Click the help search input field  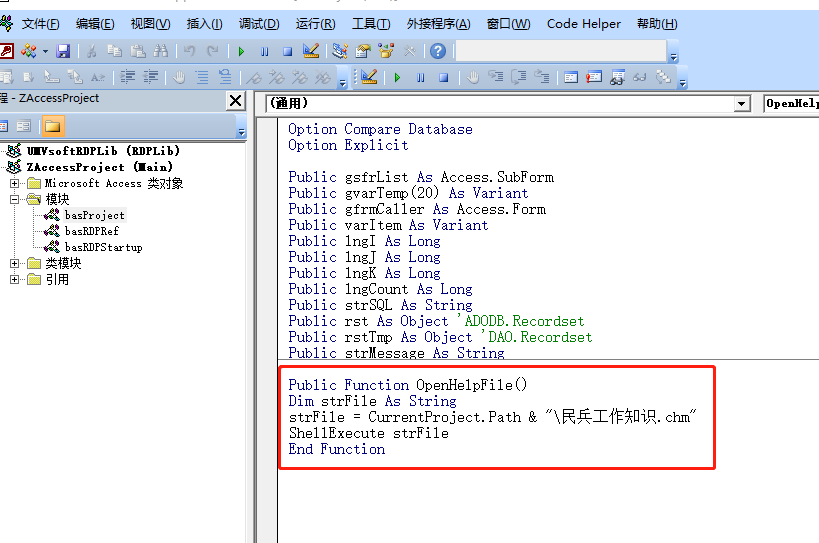pos(561,51)
